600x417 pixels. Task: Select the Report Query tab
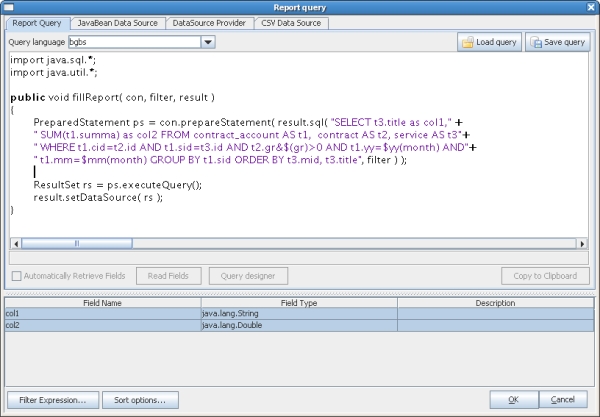coord(37,21)
